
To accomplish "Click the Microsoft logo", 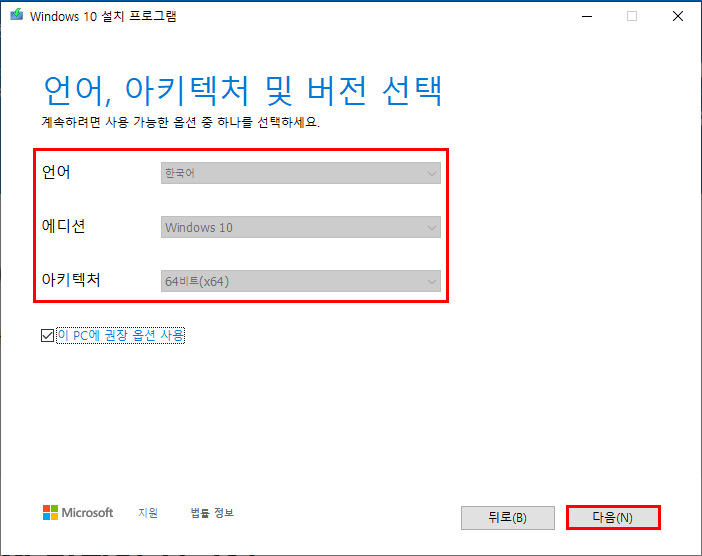I will pos(78,513).
